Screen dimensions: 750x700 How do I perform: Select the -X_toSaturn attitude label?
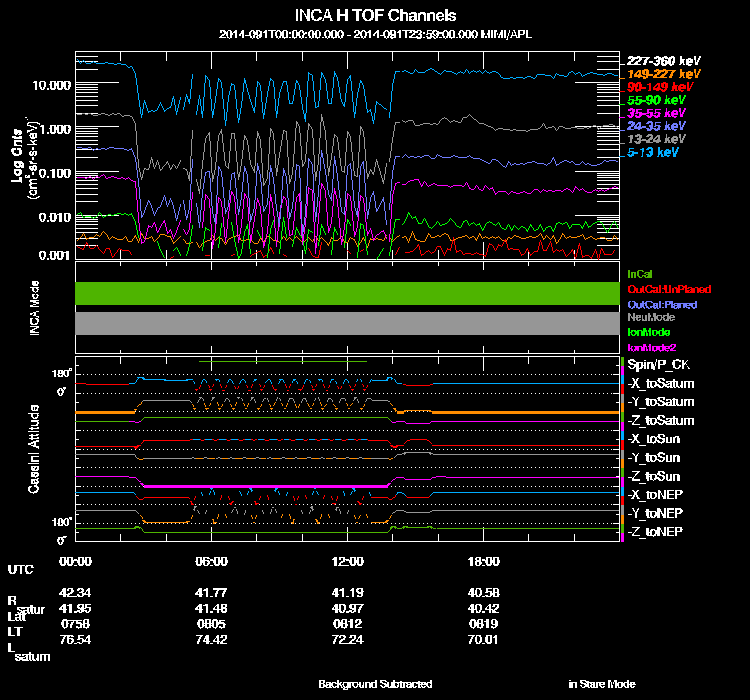click(660, 384)
